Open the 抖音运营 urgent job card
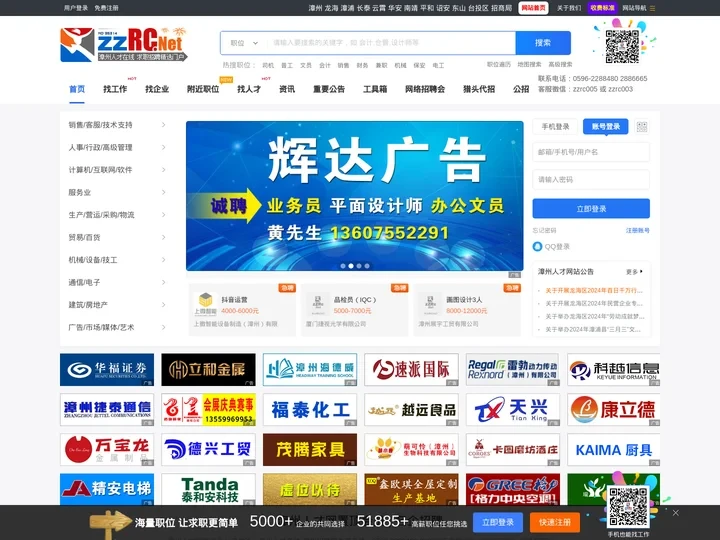Image resolution: width=720 pixels, height=540 pixels. click(x=242, y=310)
